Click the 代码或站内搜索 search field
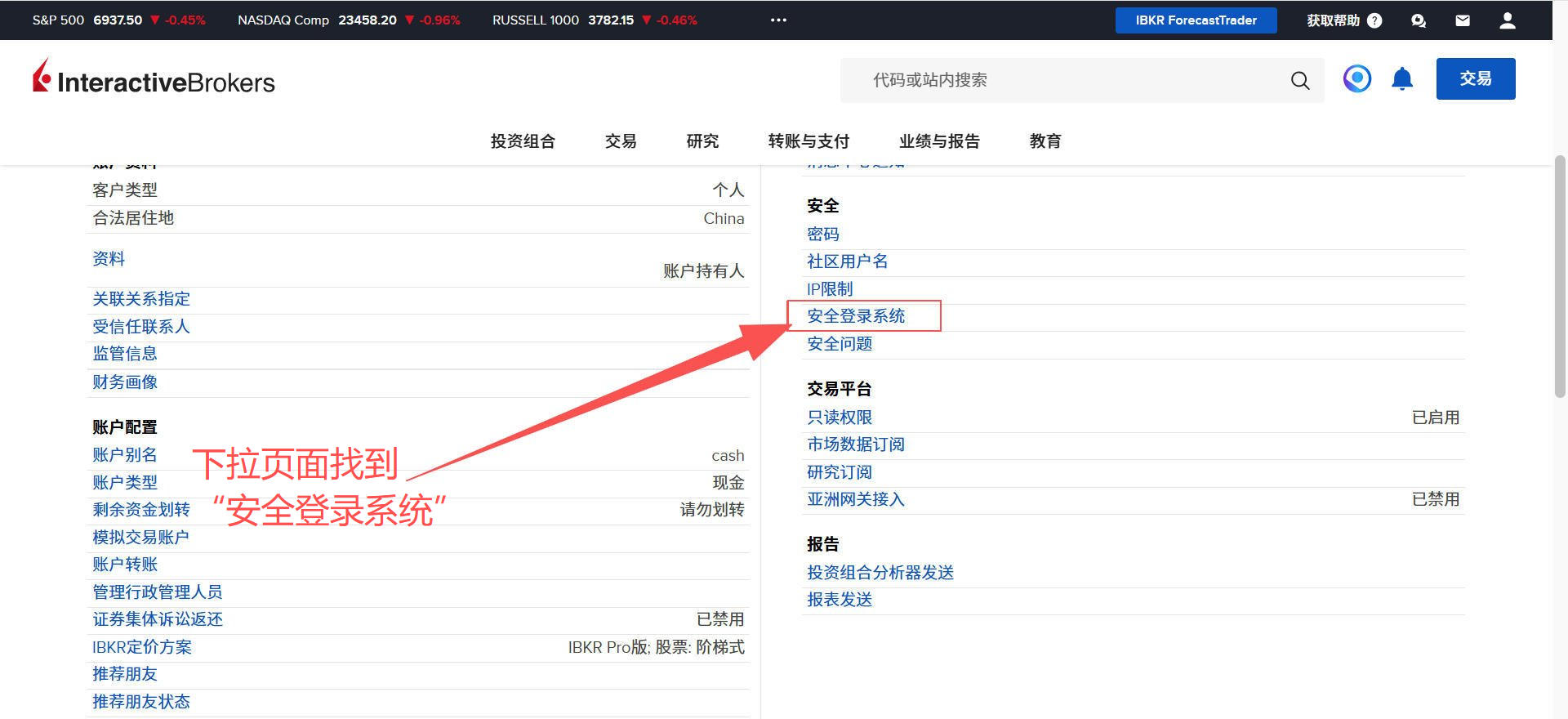 [x=1062, y=80]
